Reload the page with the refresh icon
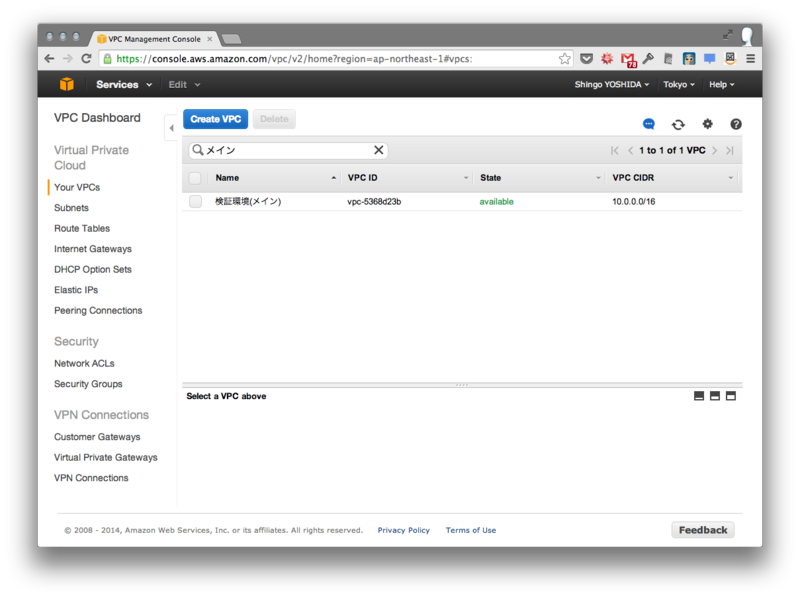Viewport: 800px width, 599px height. click(86, 59)
